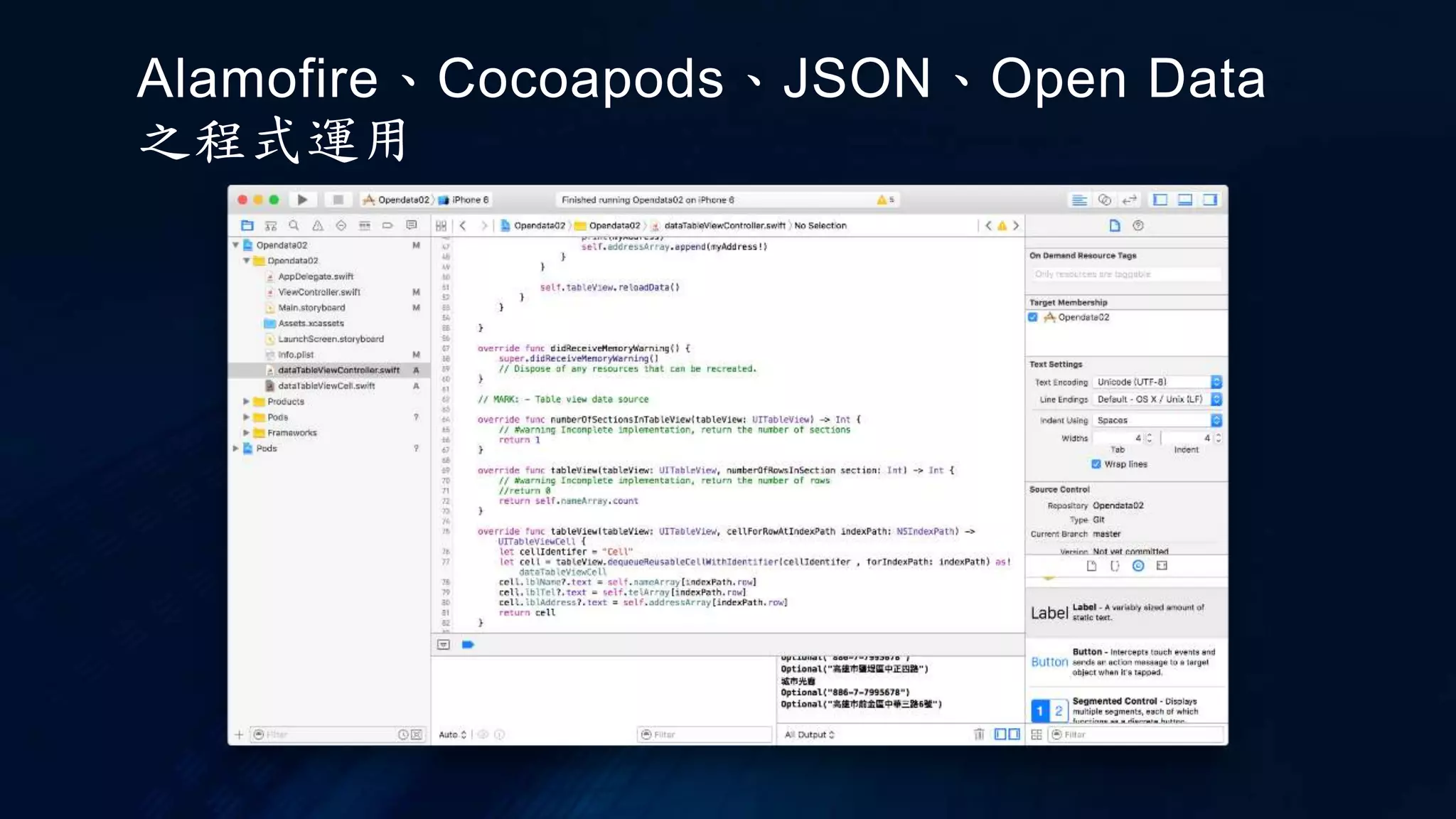This screenshot has height=819, width=1456.
Task: Toggle the utilities panel
Action: click(1210, 200)
